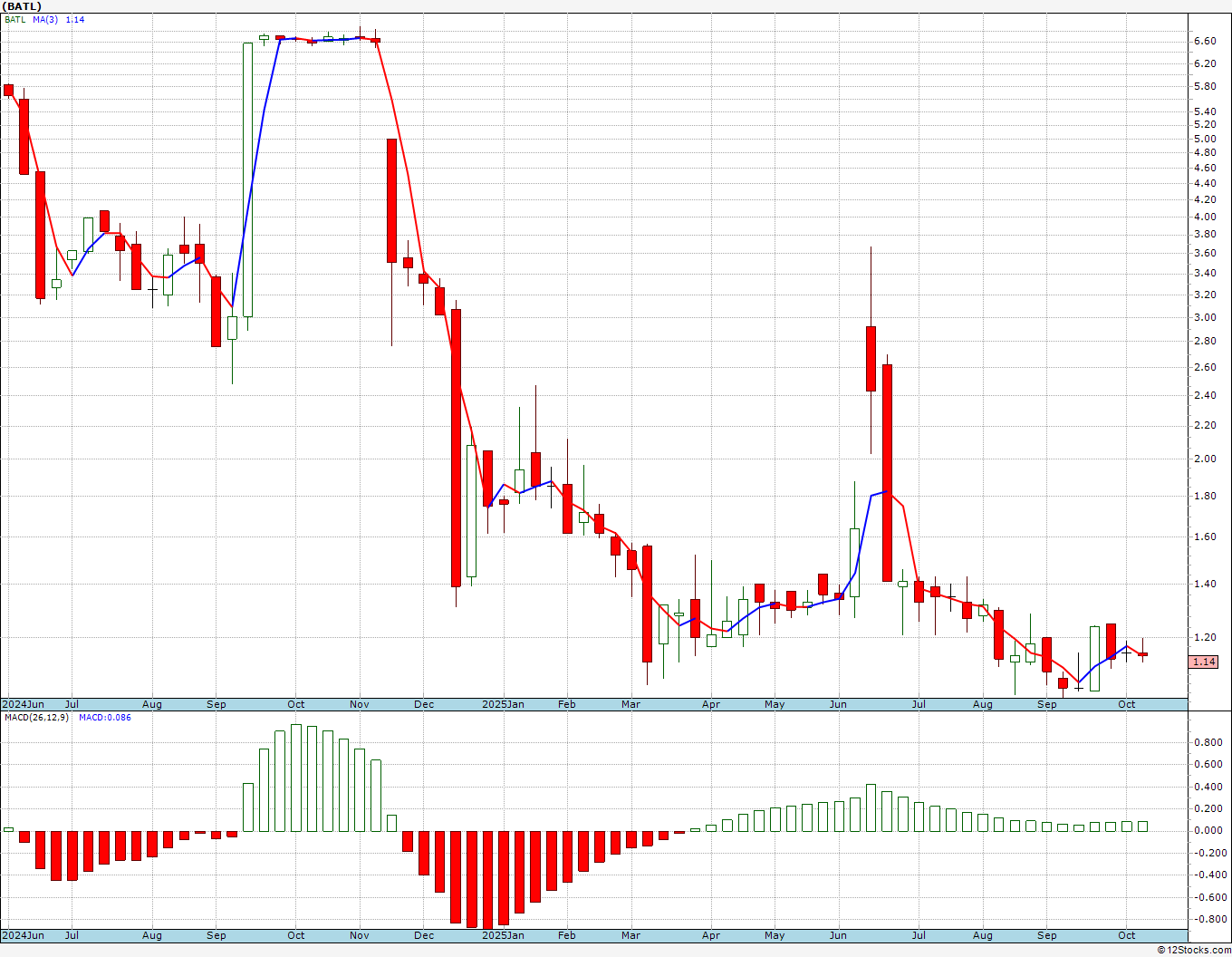1232x957 pixels.
Task: Click the 5.80 price axis label
Action: (x=1205, y=87)
